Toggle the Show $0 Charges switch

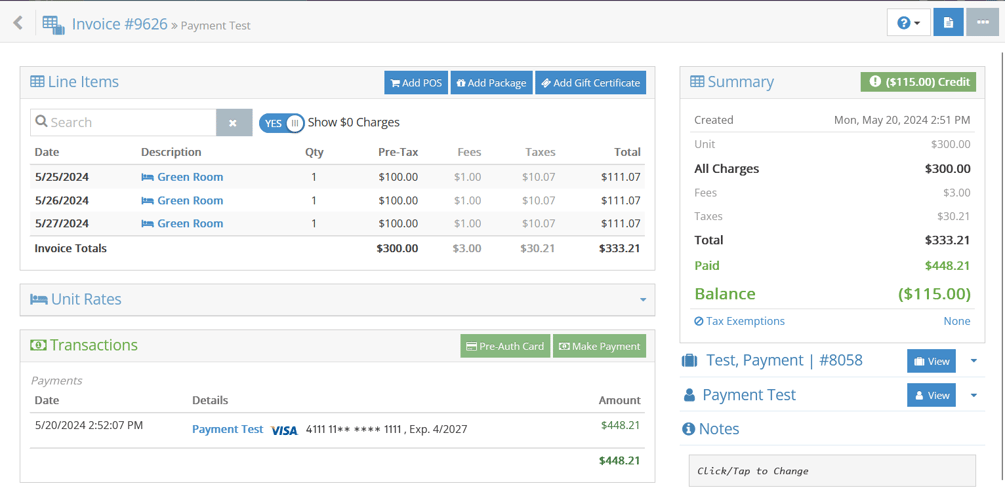click(x=281, y=123)
